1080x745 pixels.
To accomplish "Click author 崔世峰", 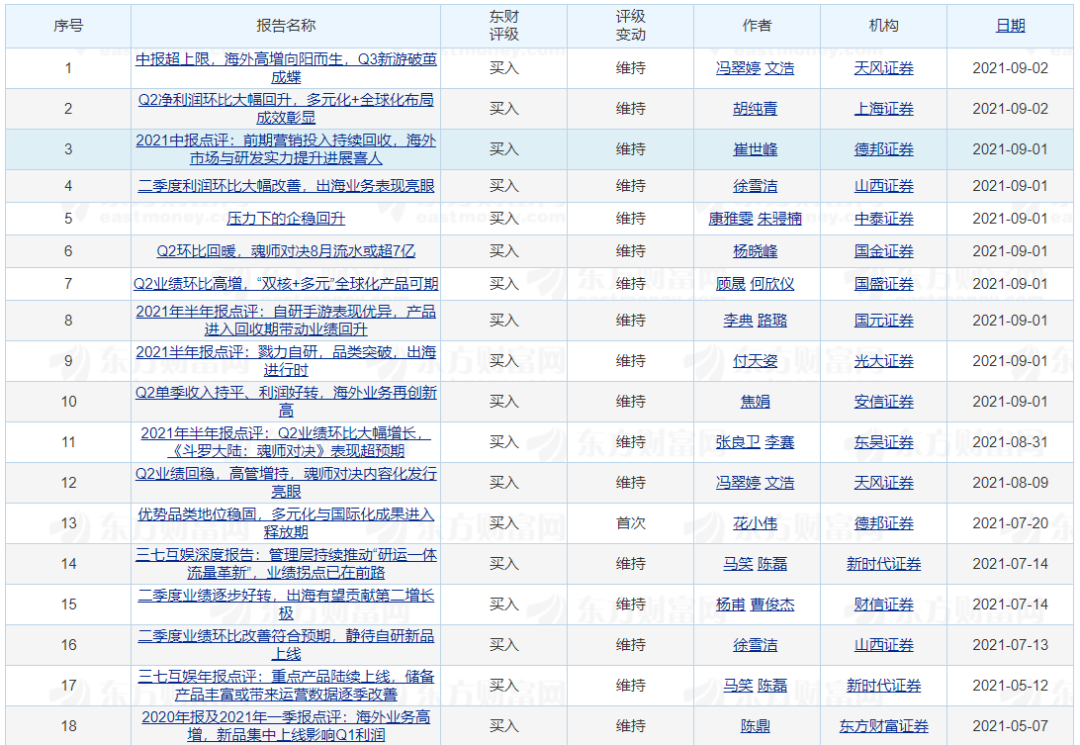I will click(755, 149).
